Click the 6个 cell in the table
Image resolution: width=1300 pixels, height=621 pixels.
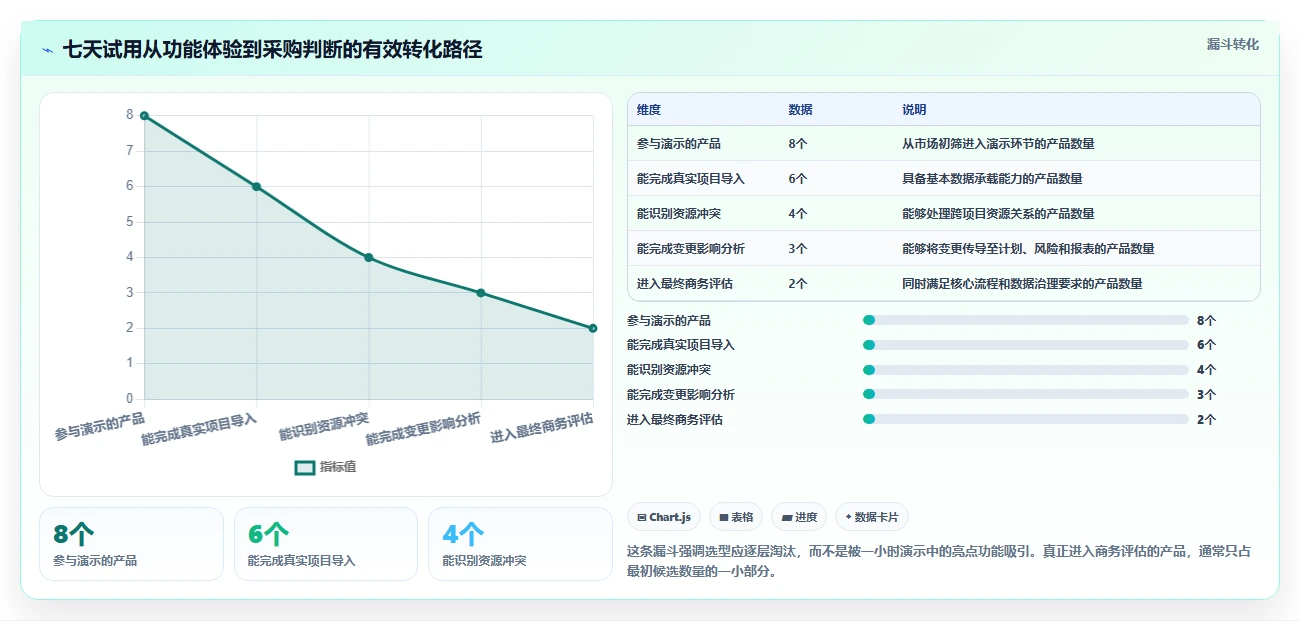click(798, 179)
